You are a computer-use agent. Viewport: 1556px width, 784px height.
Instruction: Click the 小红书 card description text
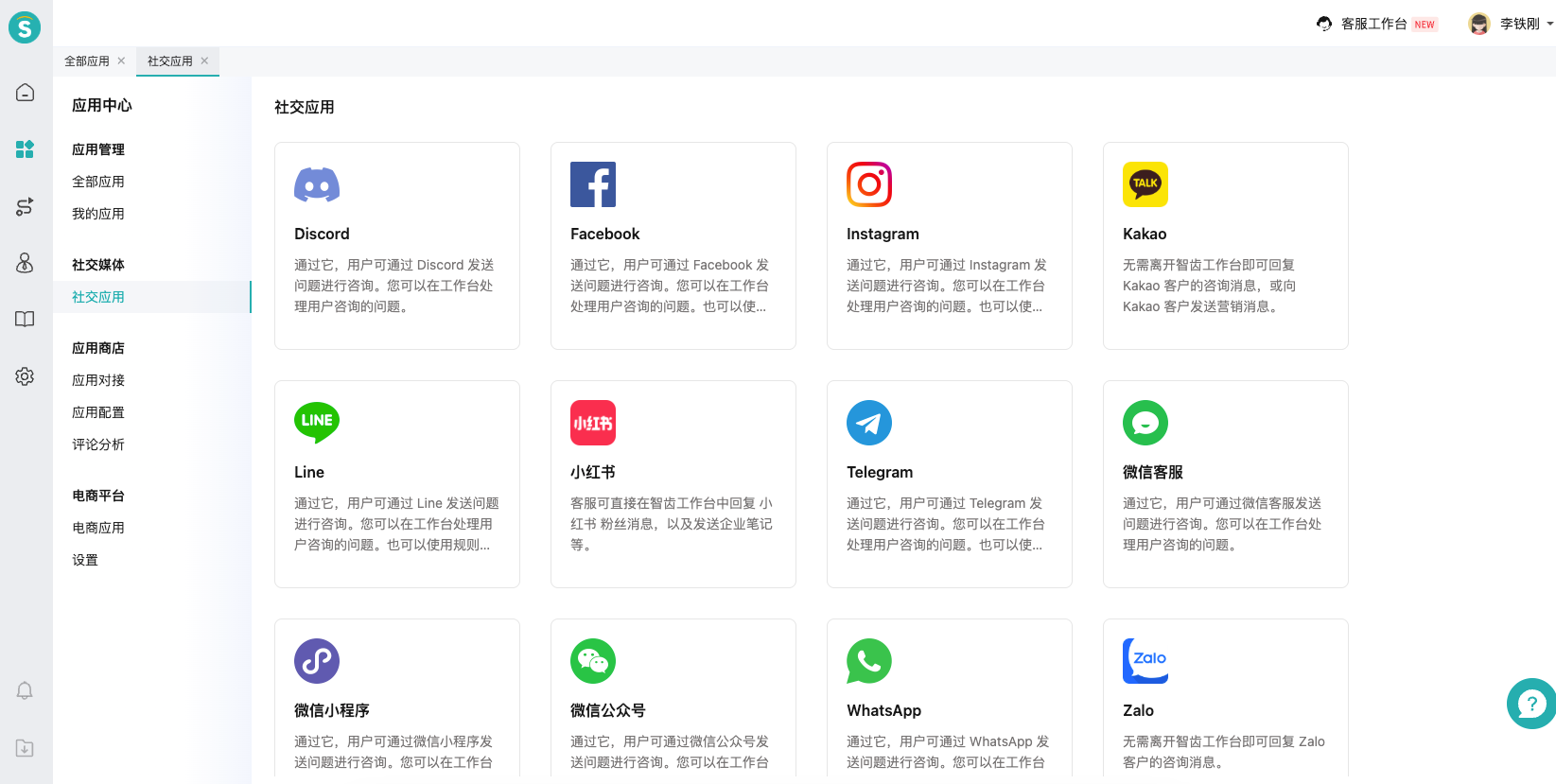[x=672, y=524]
